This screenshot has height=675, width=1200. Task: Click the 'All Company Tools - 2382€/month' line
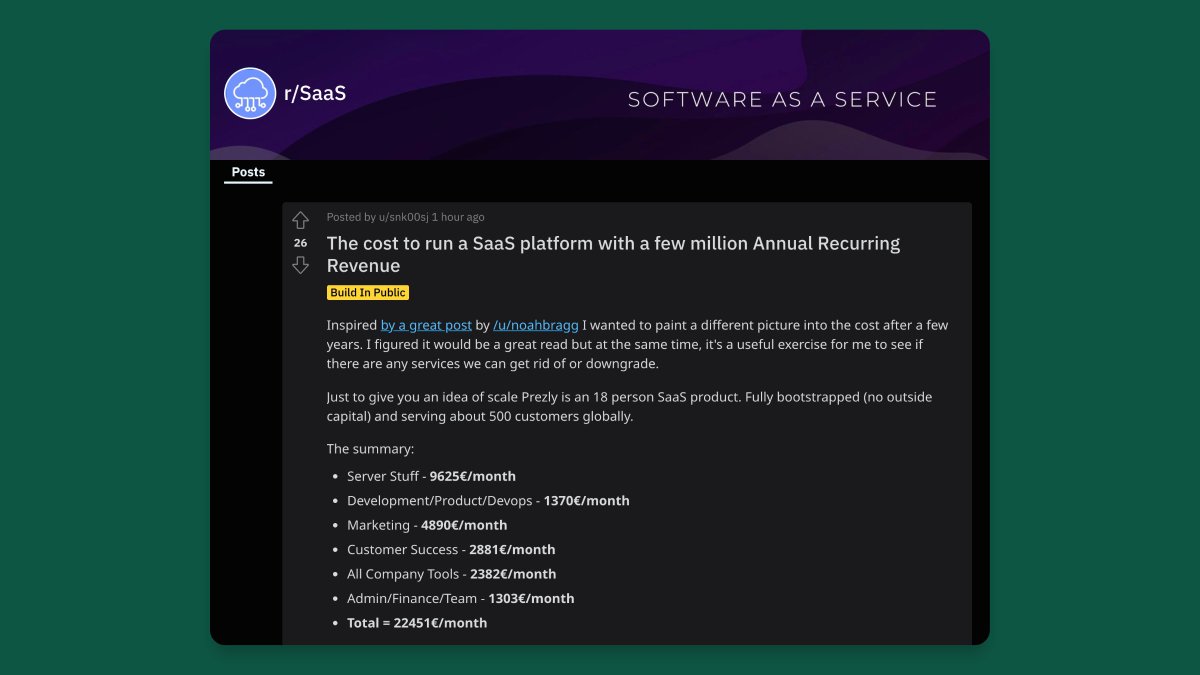tap(451, 574)
